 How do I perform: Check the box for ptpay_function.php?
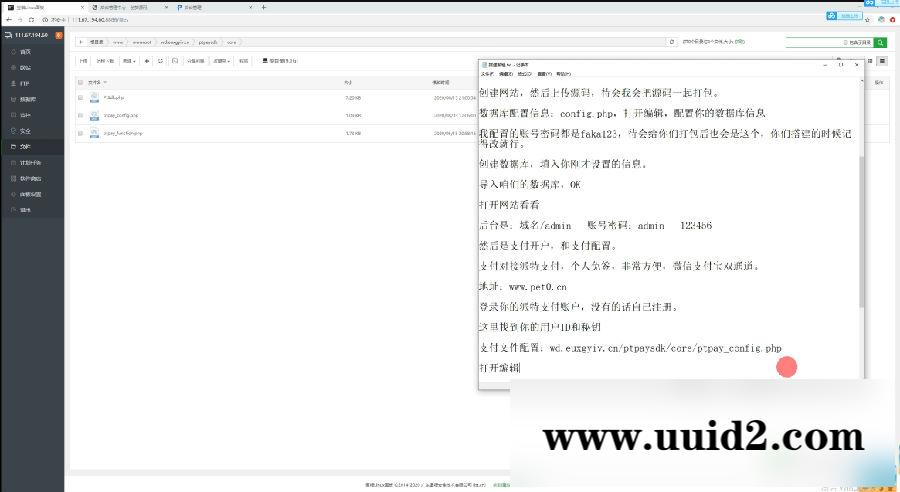click(x=81, y=132)
